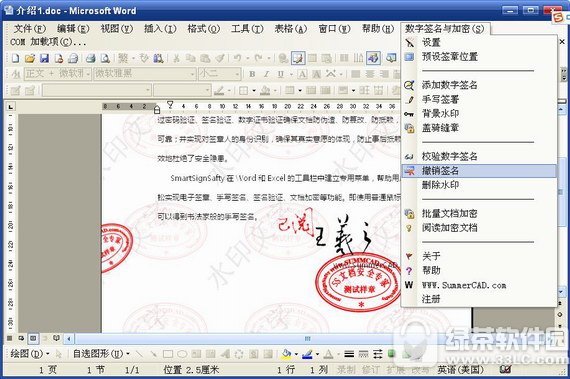Open Dash Style options in Drawing toolbar
570x379 pixels.
click(363, 354)
